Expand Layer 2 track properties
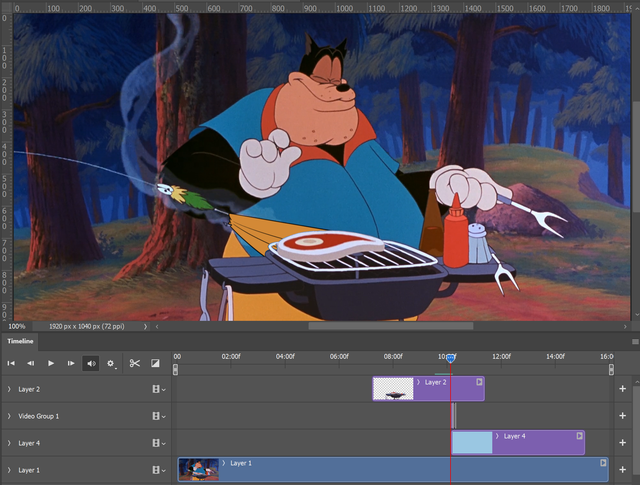 click(x=9, y=389)
